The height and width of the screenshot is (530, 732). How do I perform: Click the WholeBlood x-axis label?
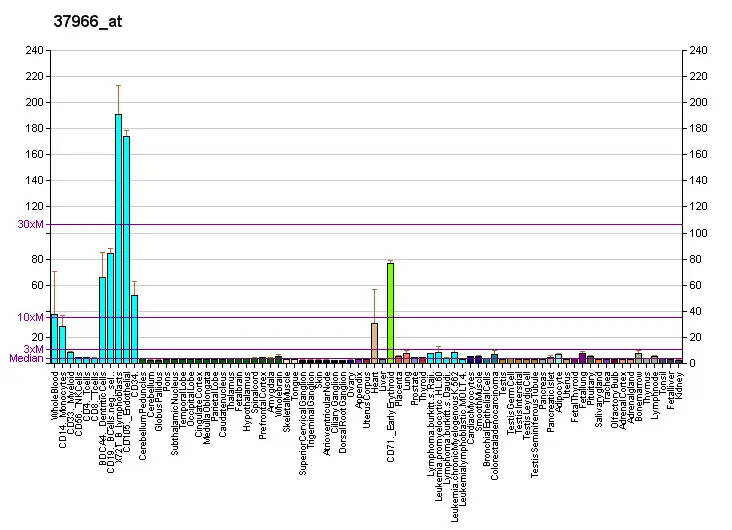[x=55, y=395]
